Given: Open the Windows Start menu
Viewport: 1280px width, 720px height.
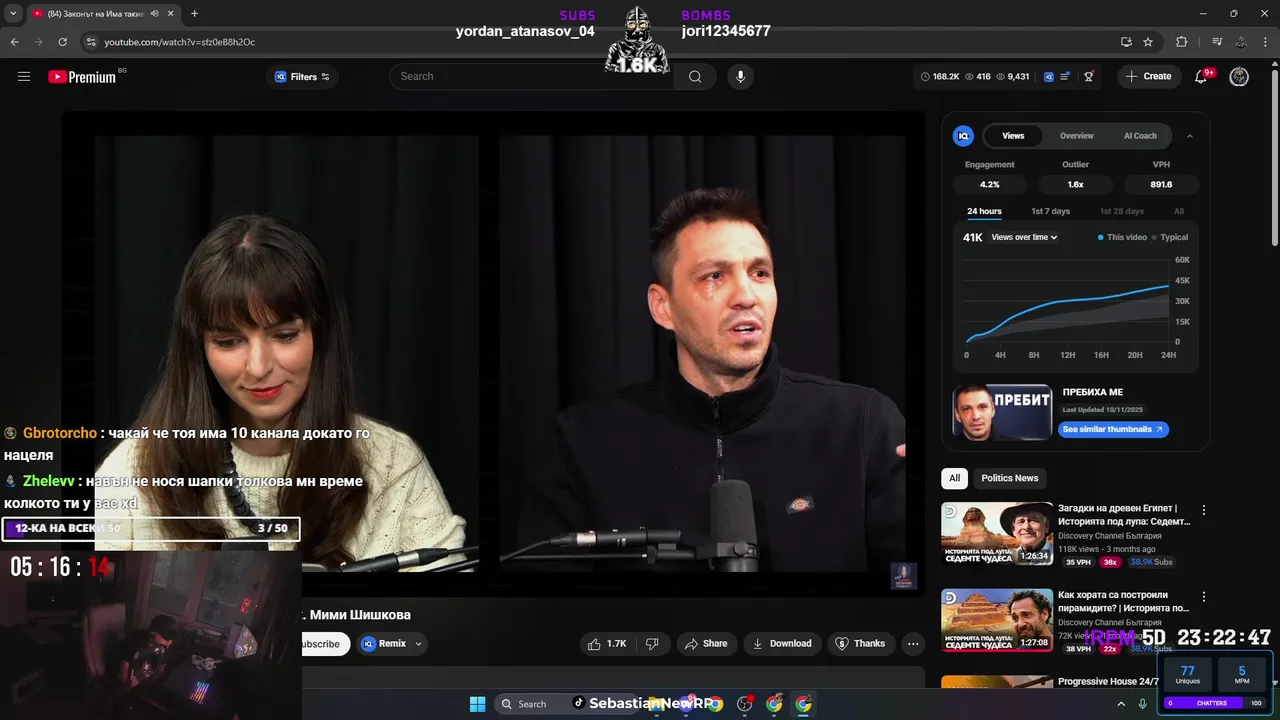Looking at the screenshot, I should (477, 704).
